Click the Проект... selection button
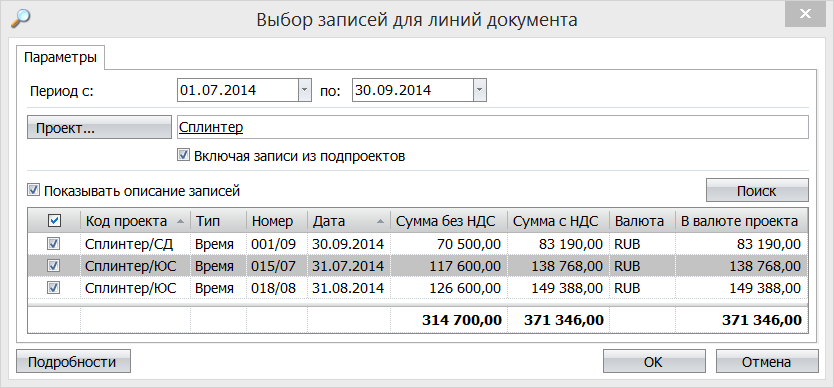This screenshot has height=388, width=834. [x=99, y=127]
